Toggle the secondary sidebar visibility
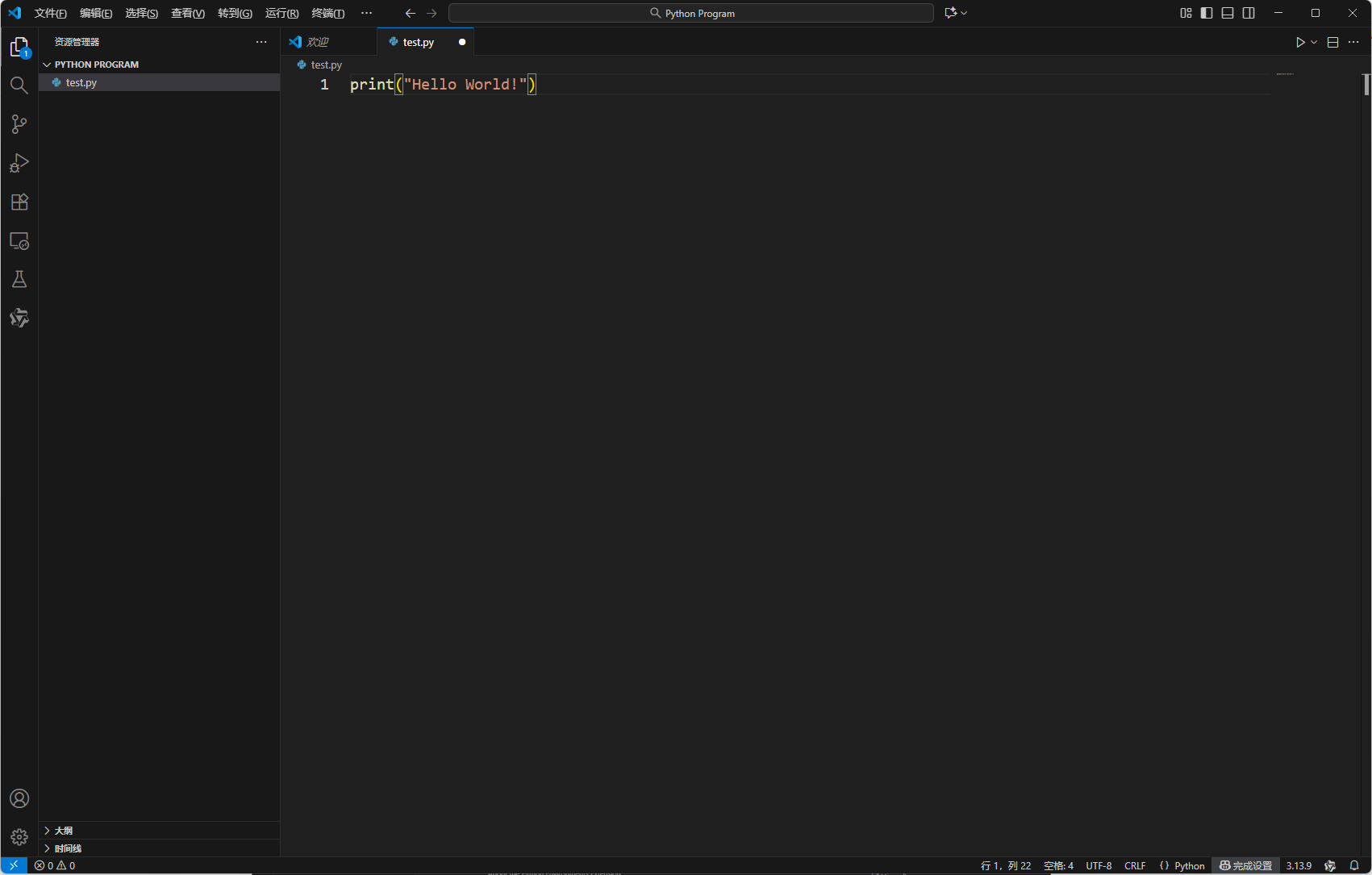 click(x=1249, y=13)
